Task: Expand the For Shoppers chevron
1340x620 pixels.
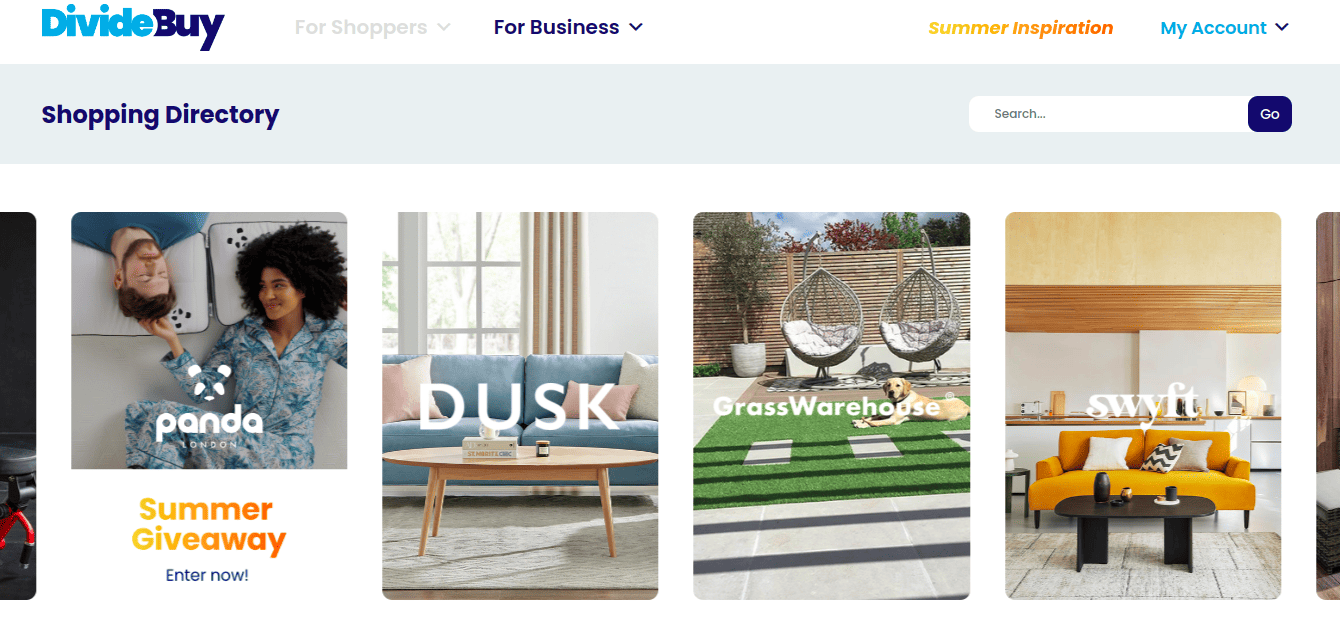Action: click(x=444, y=27)
